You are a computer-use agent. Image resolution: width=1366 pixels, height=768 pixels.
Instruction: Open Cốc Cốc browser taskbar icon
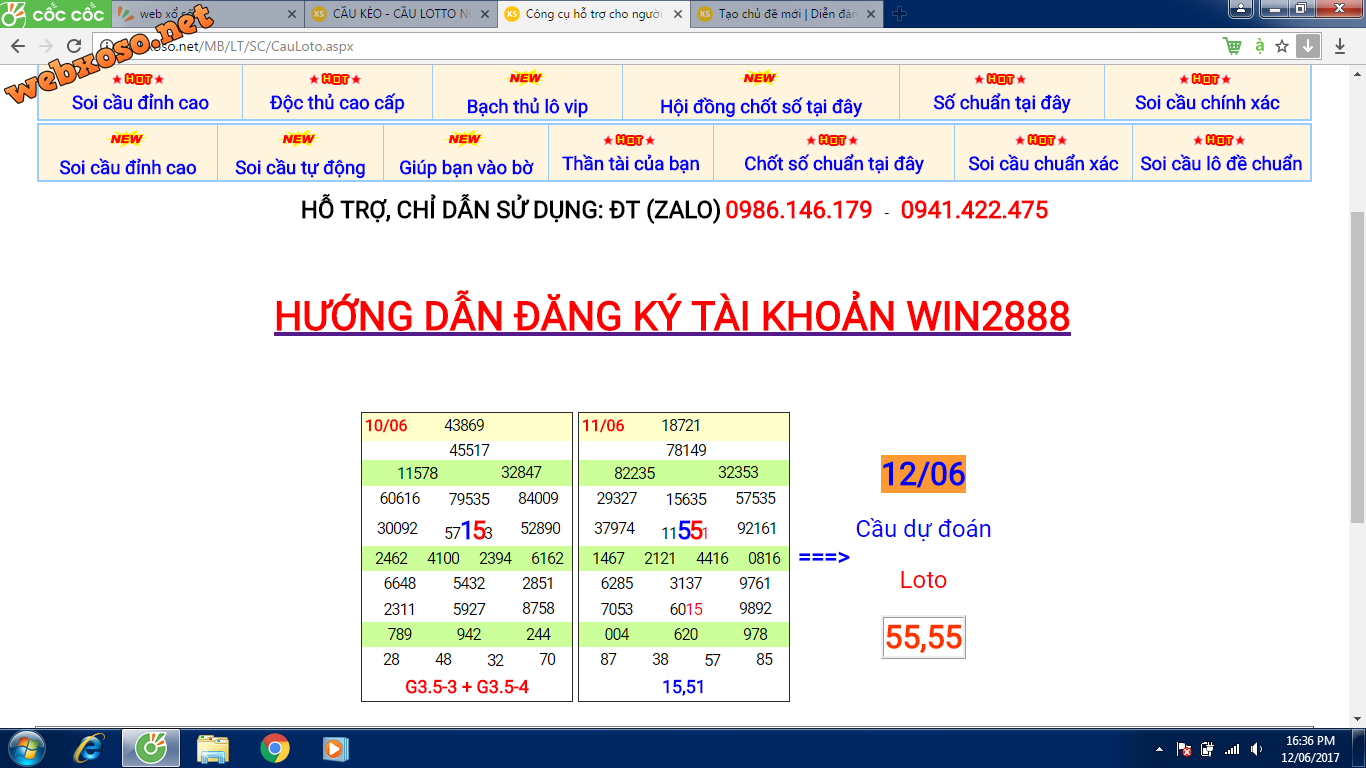click(x=151, y=748)
